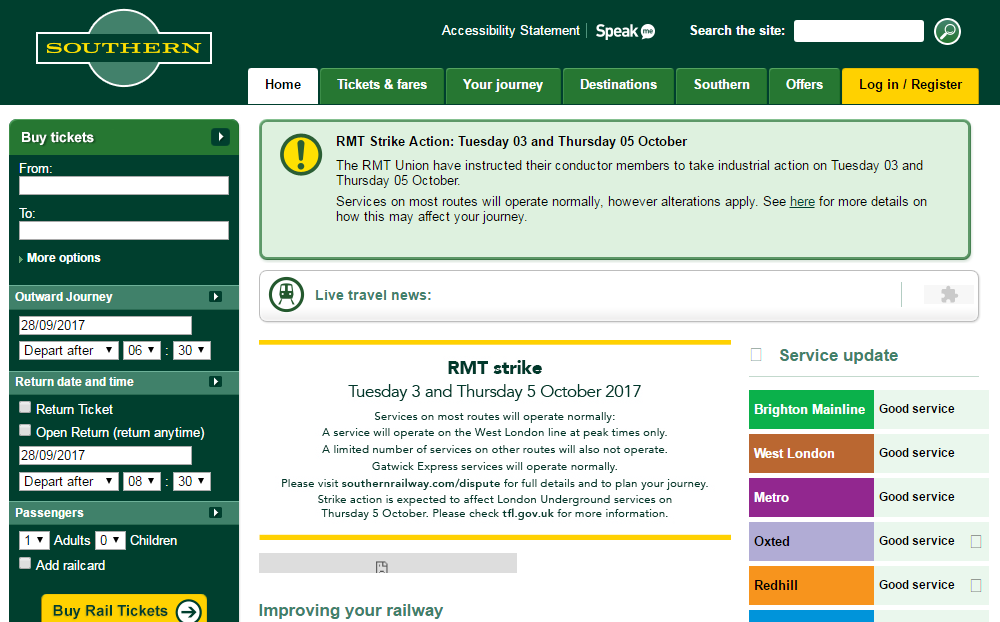Click the return date field
The width and height of the screenshot is (1000, 622).
pyautogui.click(x=105, y=455)
